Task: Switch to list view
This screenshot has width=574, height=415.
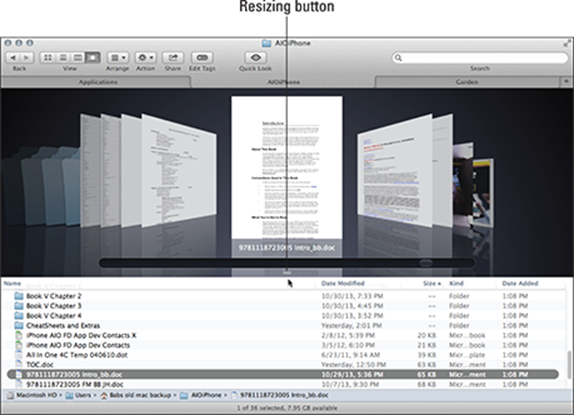Action: 63,57
